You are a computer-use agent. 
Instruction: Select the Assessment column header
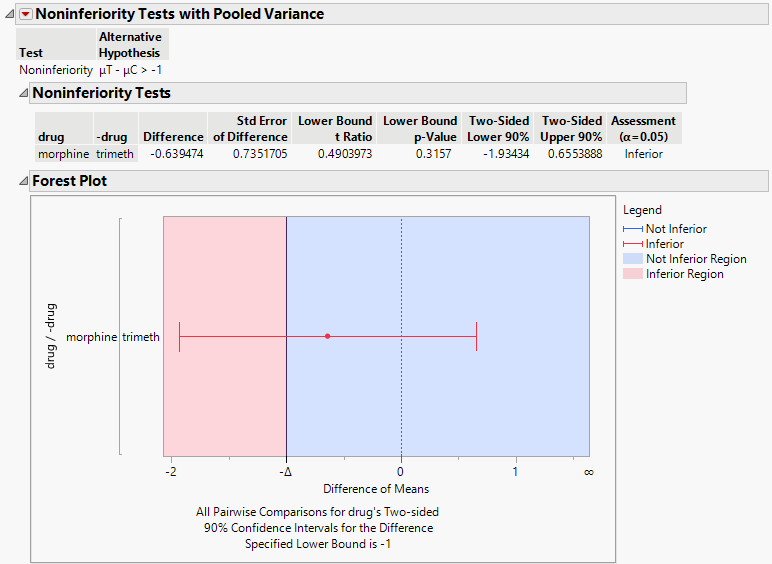click(x=643, y=128)
